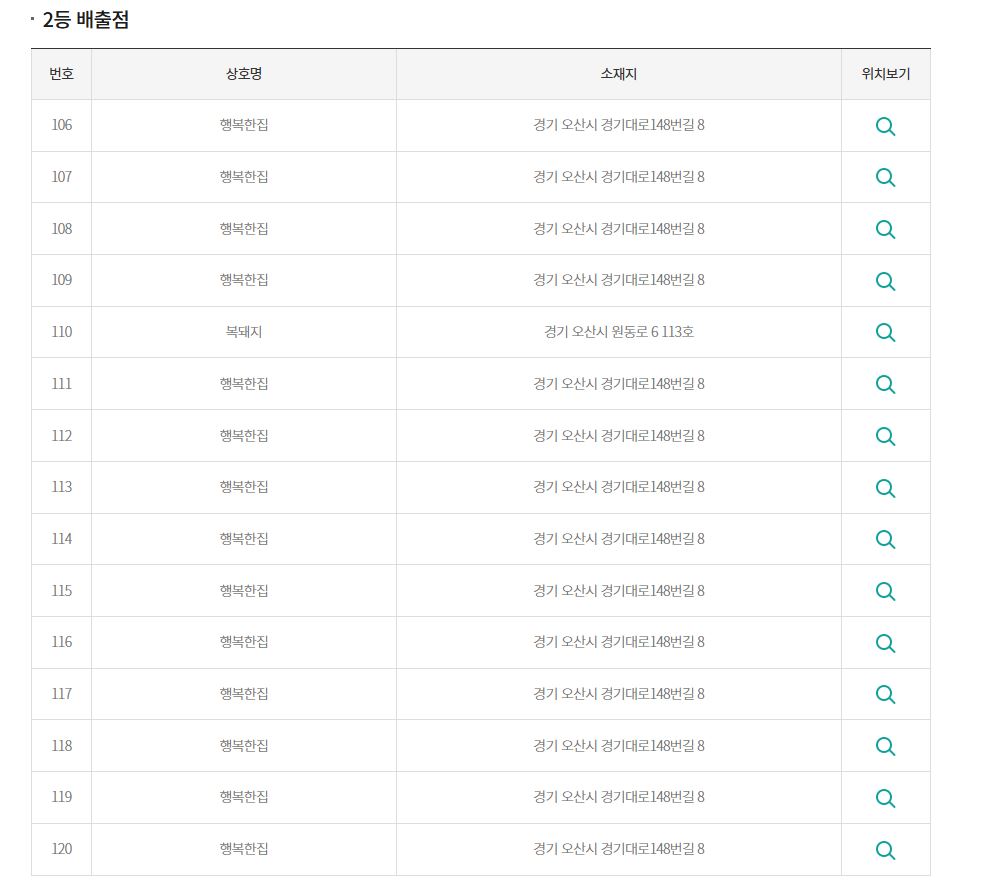The width and height of the screenshot is (1000, 888).
Task: Click the address in row 112
Action: tap(619, 436)
